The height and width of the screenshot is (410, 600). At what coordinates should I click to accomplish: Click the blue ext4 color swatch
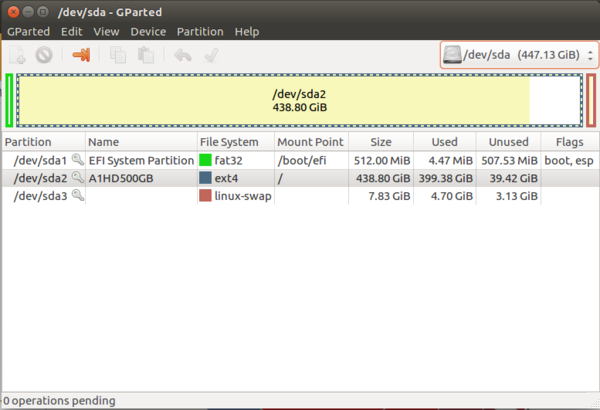(205, 178)
